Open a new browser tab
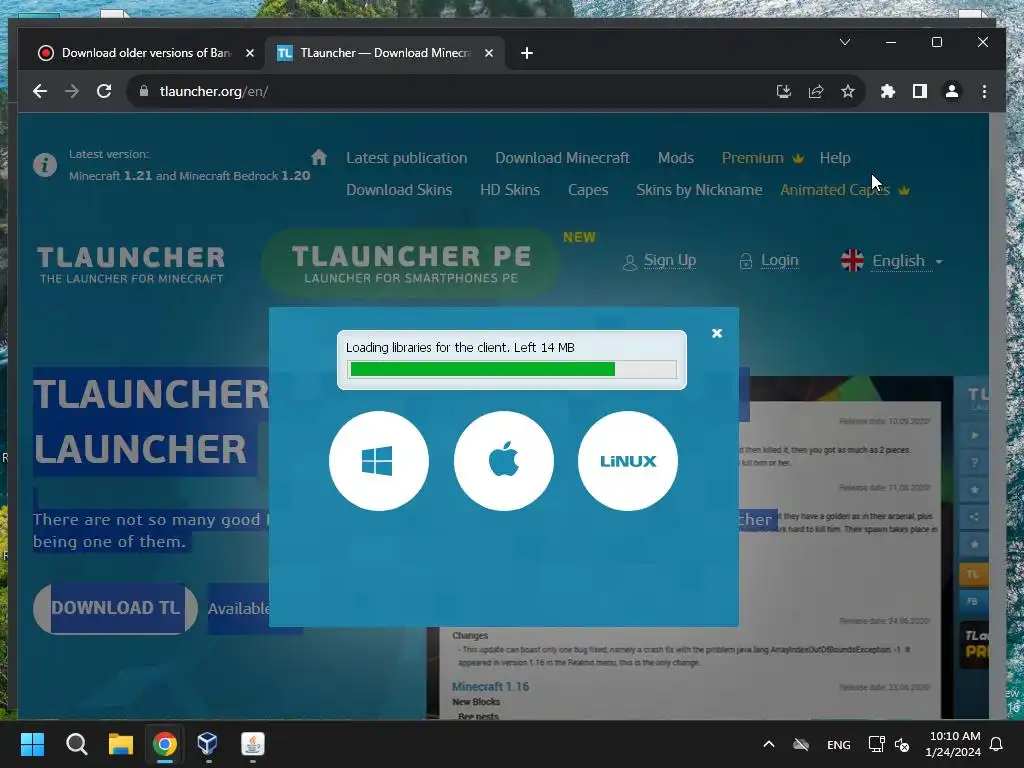Viewport: 1024px width, 768px height. [x=527, y=53]
